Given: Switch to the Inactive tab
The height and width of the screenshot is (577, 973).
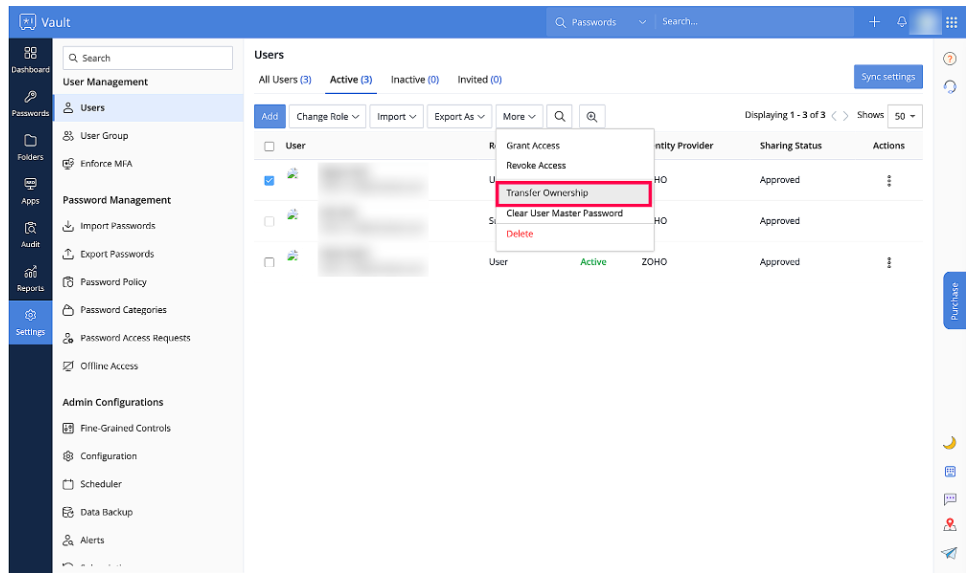Looking at the screenshot, I should tap(415, 79).
